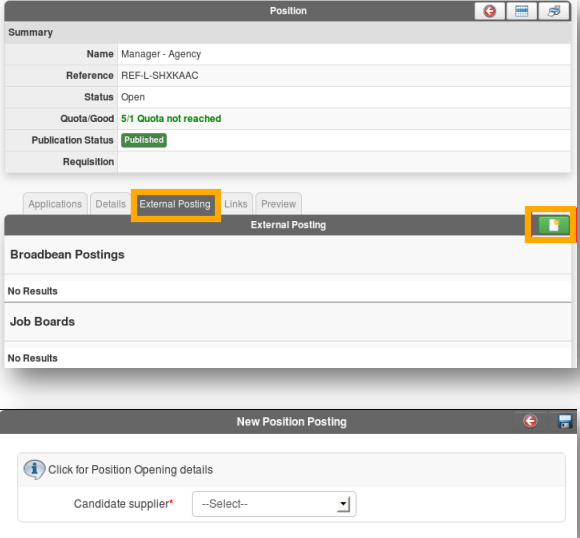
Task: Click the blue info icon
Action: 34,469
